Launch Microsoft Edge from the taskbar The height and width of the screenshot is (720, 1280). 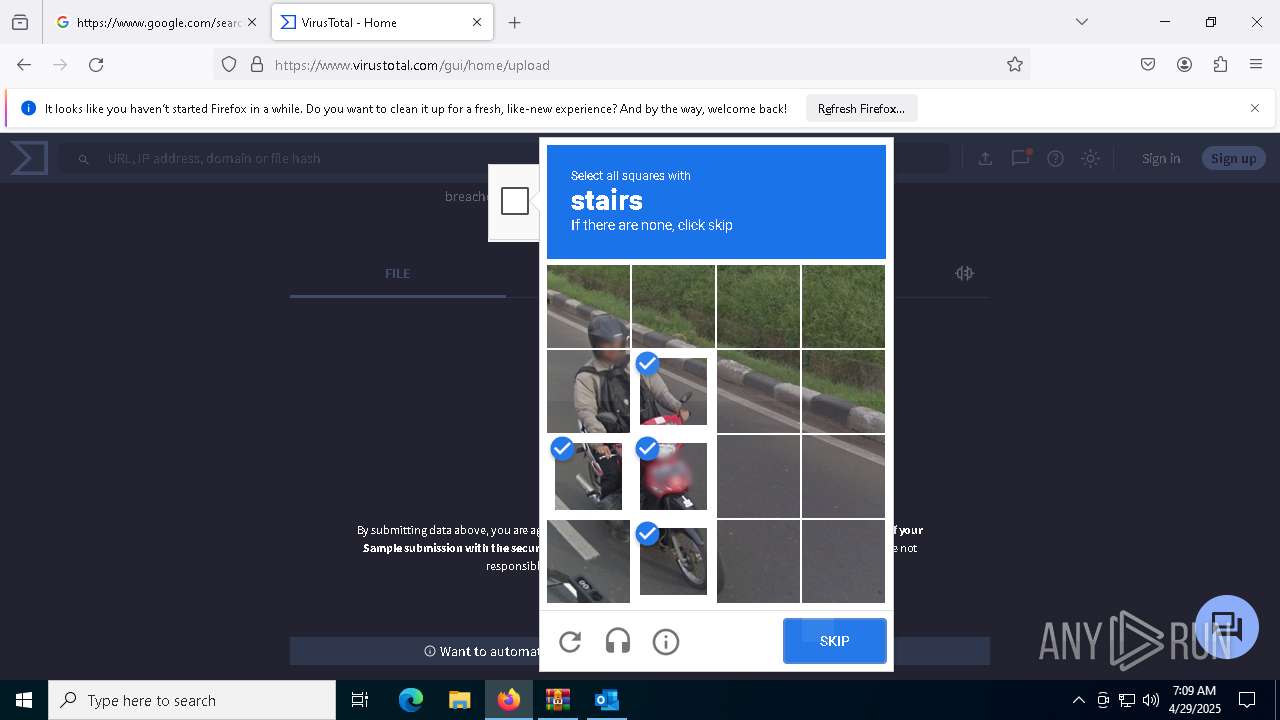pyautogui.click(x=411, y=700)
